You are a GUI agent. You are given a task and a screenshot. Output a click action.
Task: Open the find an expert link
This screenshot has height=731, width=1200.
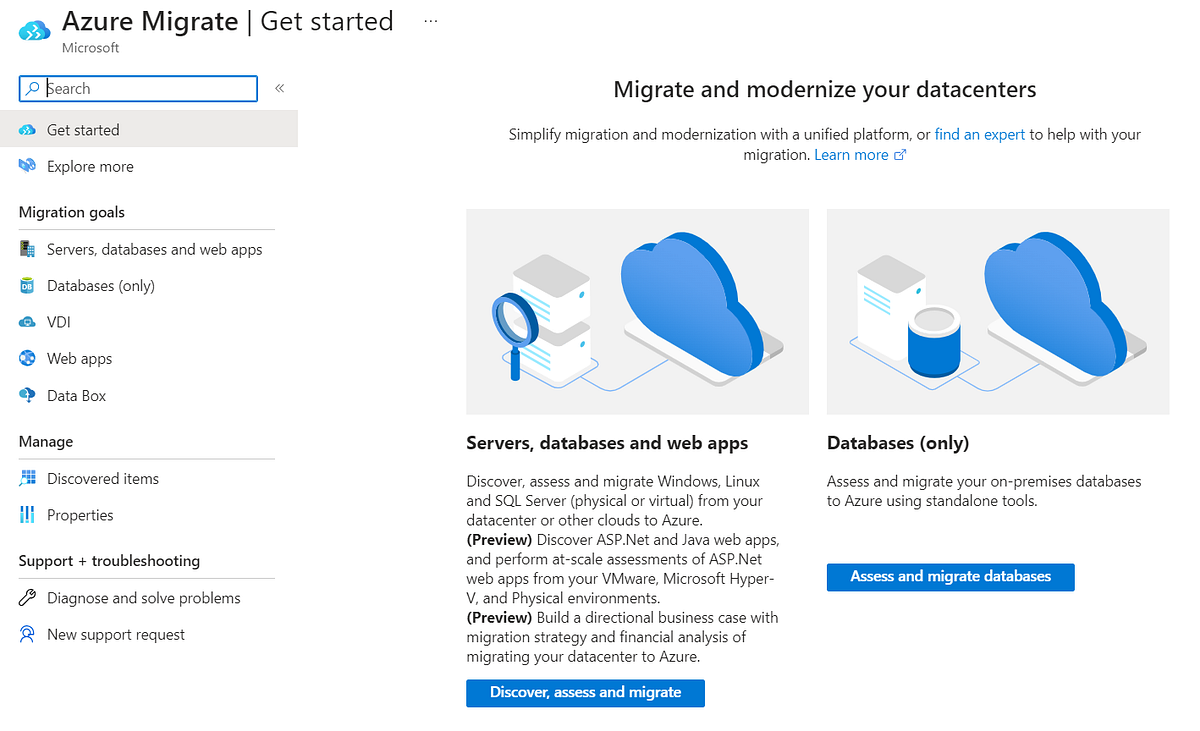click(x=979, y=133)
